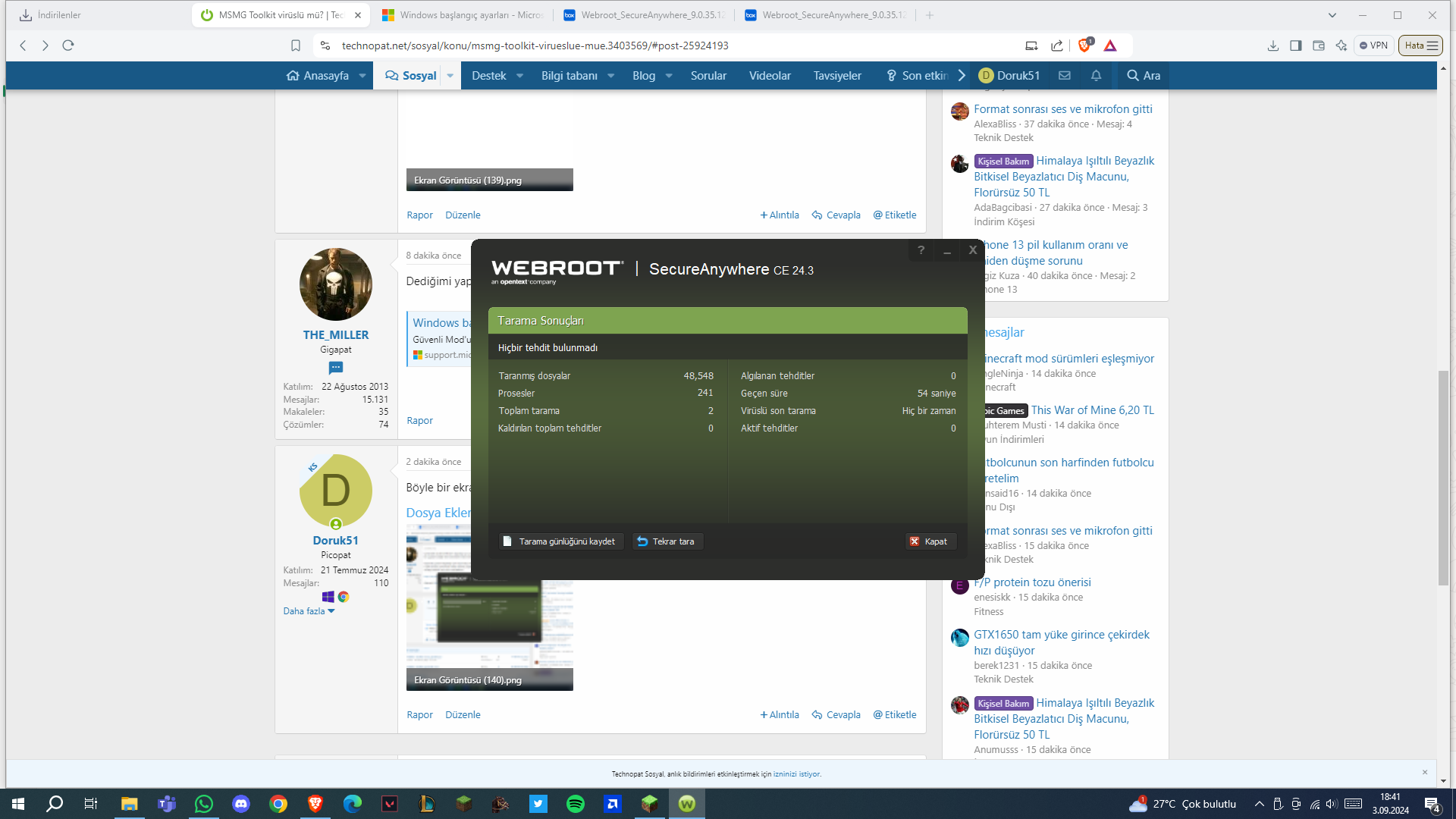Viewport: 1456px width, 819px height.
Task: Switch to the Windows başlangıç ayarları tab
Action: (x=463, y=15)
